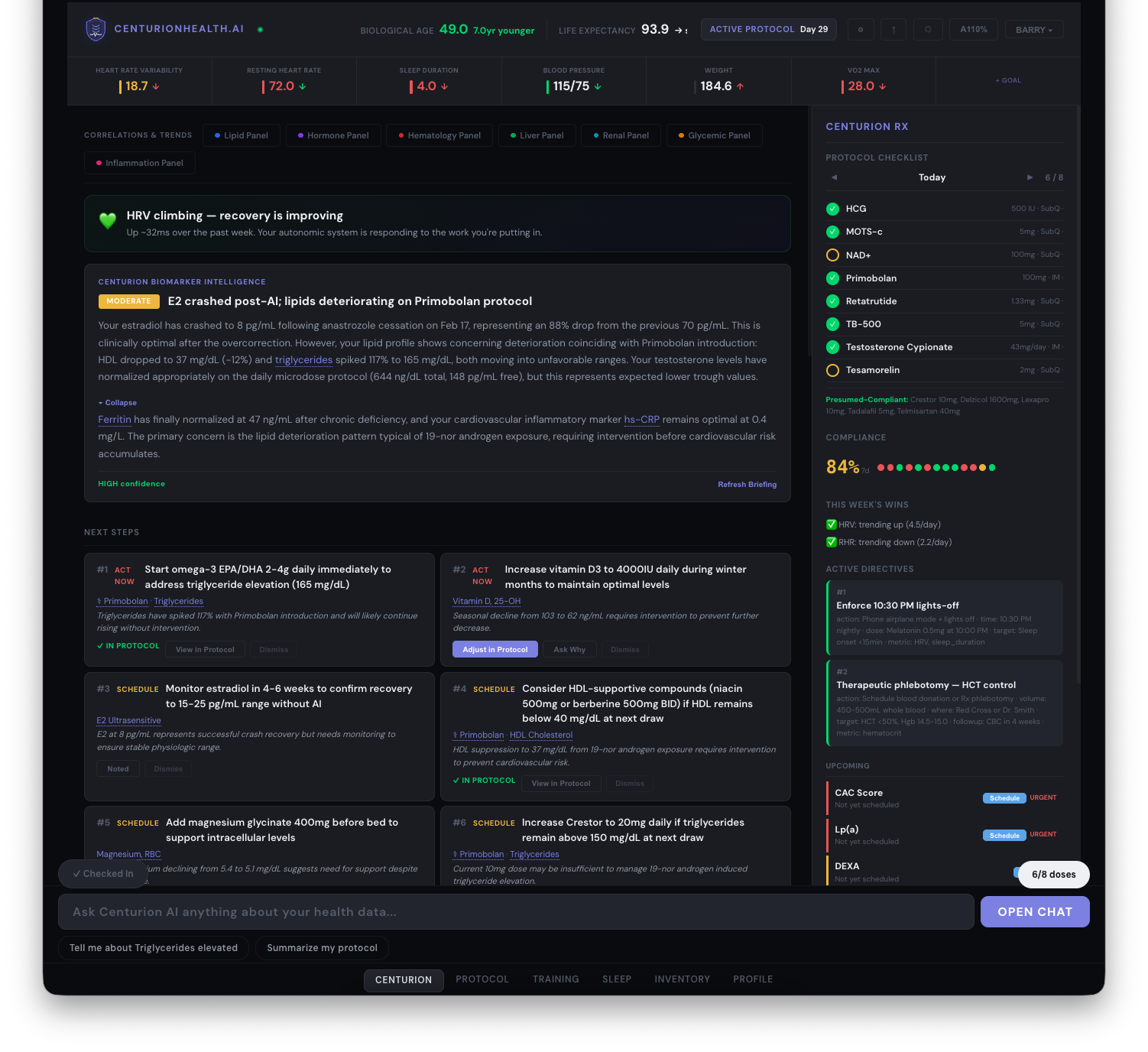Focus the Ask Centurion AI input field
The height and width of the screenshot is (1052, 1148).
tap(516, 912)
